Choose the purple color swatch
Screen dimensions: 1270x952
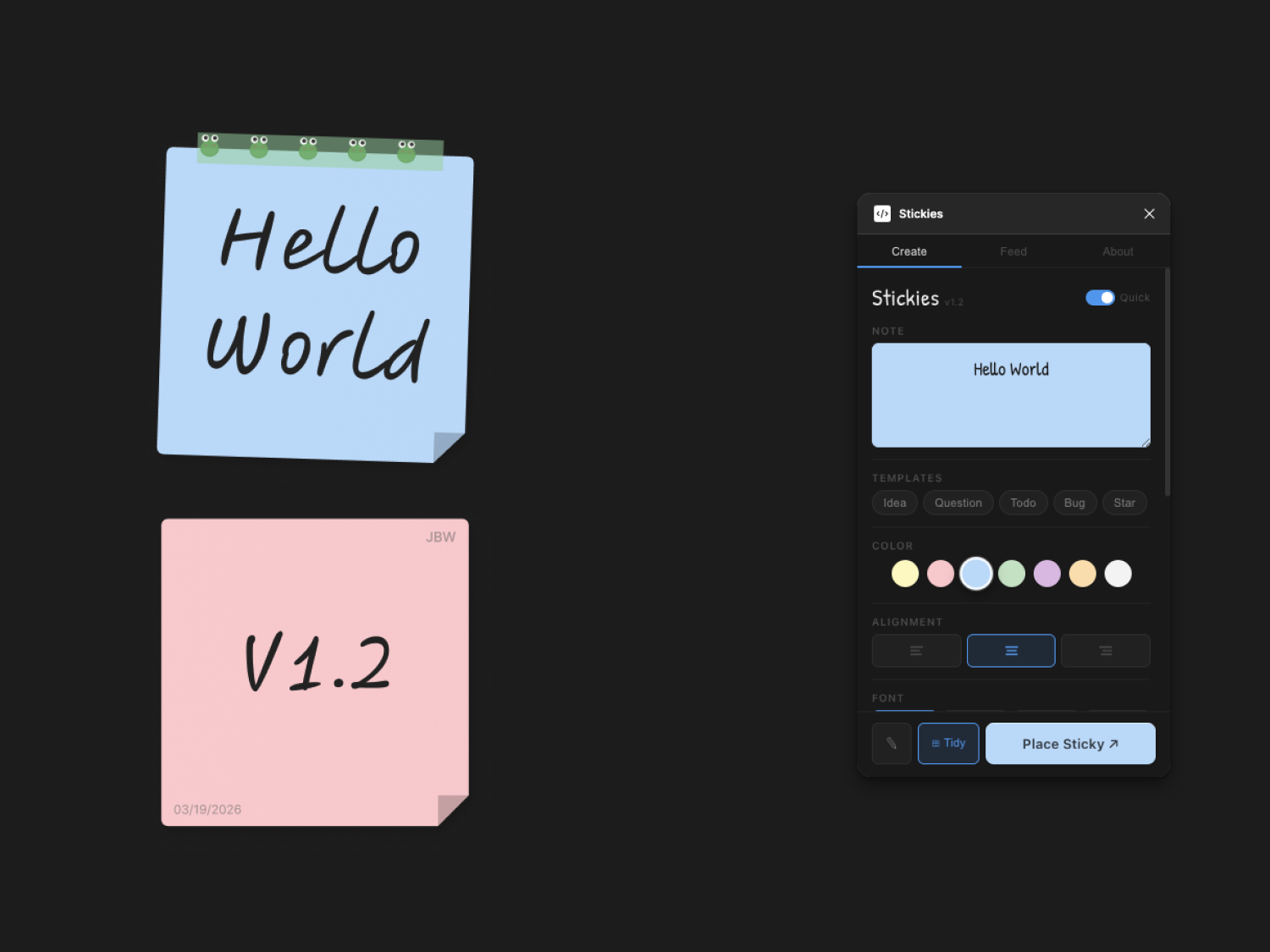tap(1047, 574)
